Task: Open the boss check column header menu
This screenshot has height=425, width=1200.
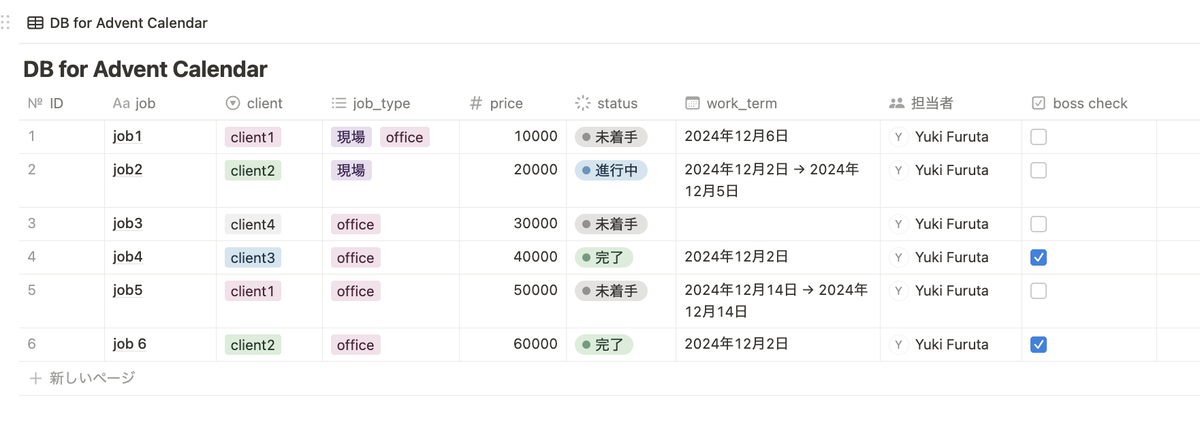Action: point(1089,103)
